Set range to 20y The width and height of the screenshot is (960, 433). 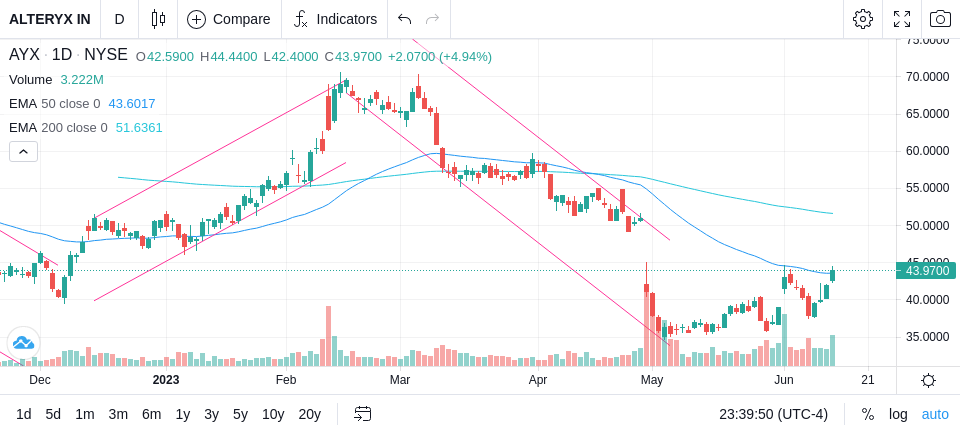click(x=310, y=415)
